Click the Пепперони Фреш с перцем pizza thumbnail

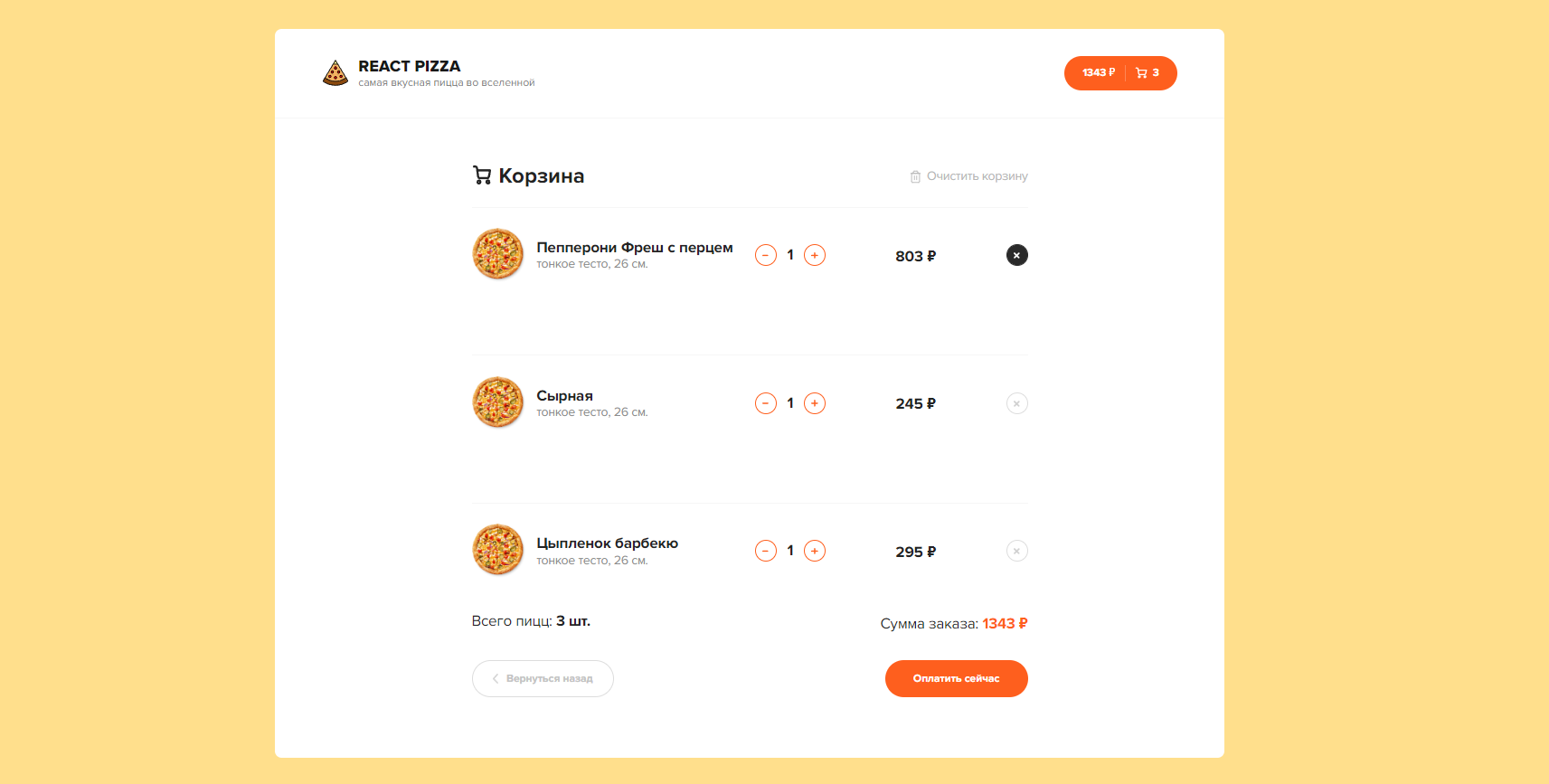coord(497,254)
